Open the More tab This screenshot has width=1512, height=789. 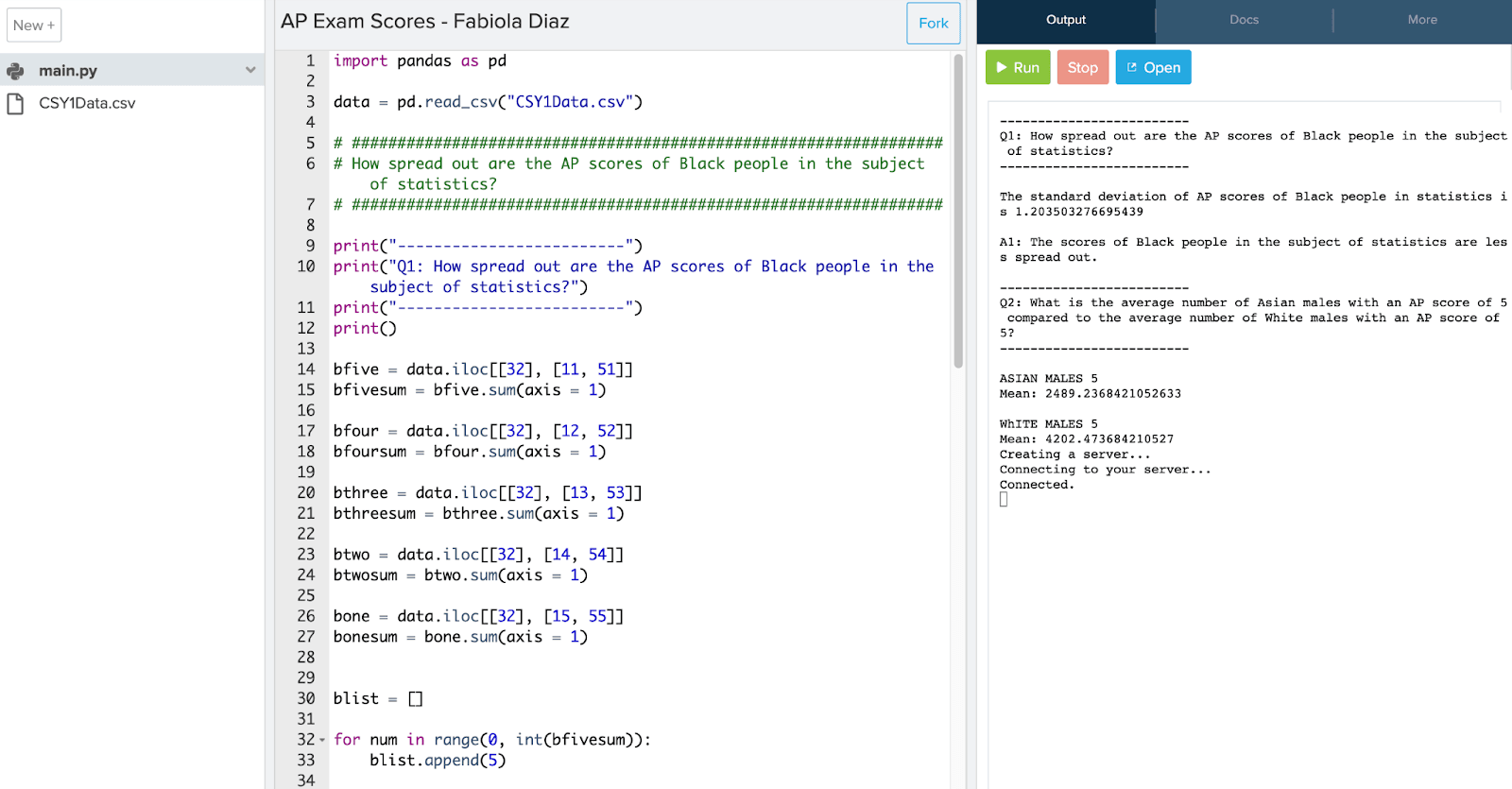(x=1421, y=20)
